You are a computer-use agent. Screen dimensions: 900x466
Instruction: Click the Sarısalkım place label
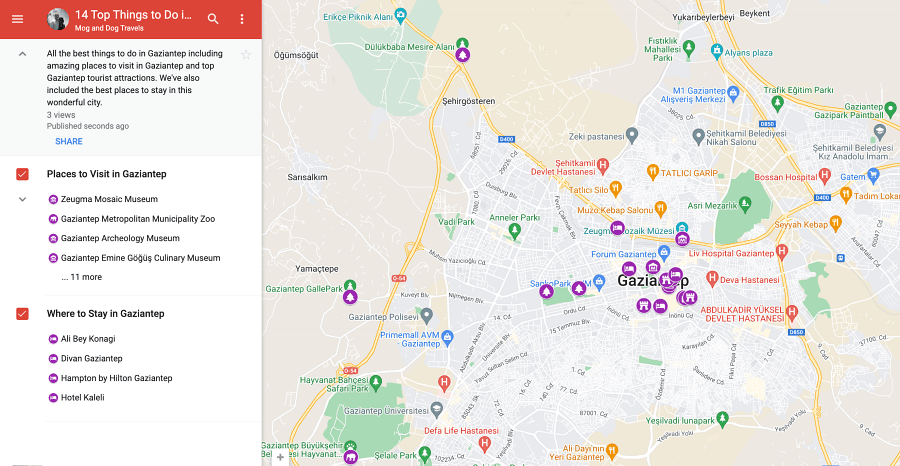pos(307,177)
